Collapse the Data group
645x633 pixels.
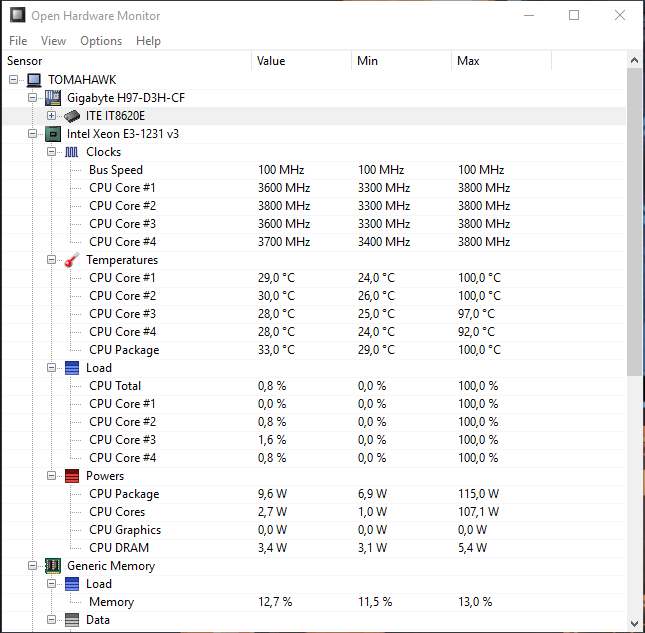click(x=51, y=619)
